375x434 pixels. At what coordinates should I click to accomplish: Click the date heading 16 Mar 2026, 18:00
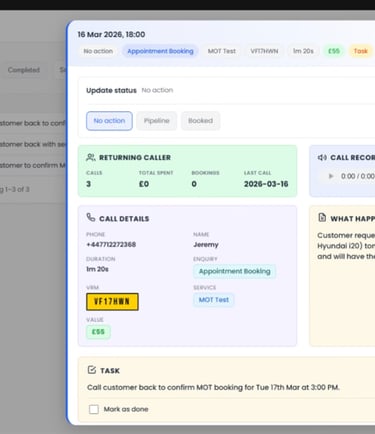[111, 34]
